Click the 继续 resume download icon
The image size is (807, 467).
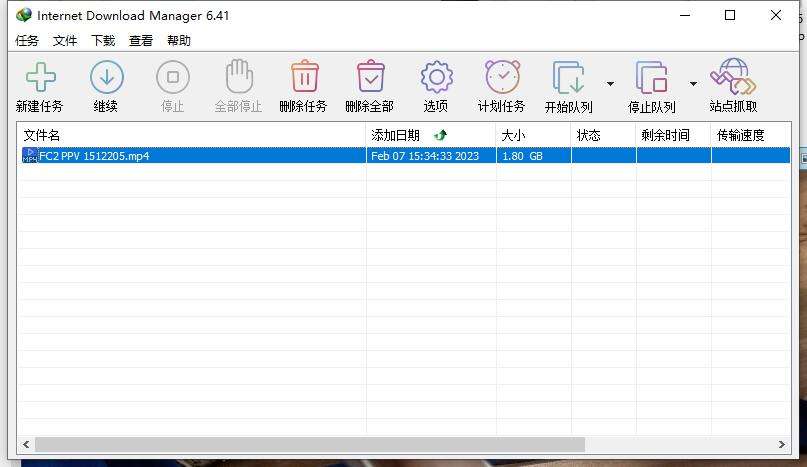[107, 77]
